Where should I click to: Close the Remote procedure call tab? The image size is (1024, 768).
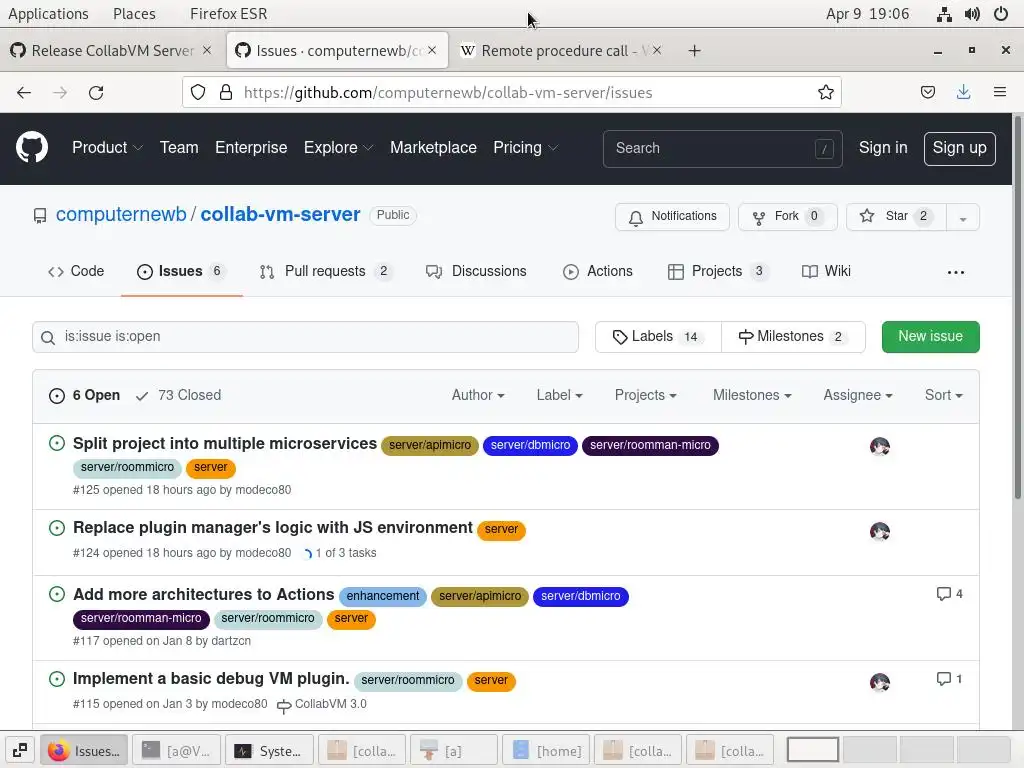pos(657,50)
